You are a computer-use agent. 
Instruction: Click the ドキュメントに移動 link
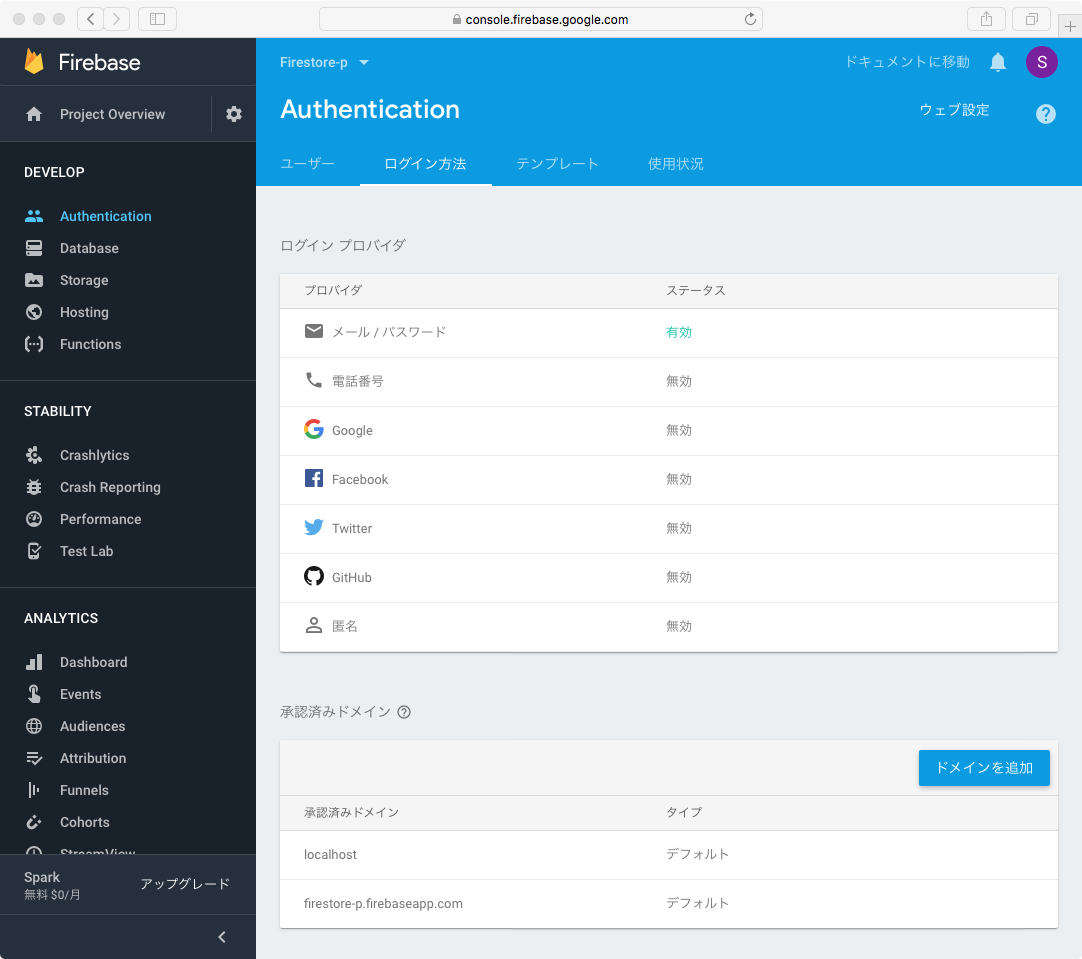coord(907,62)
